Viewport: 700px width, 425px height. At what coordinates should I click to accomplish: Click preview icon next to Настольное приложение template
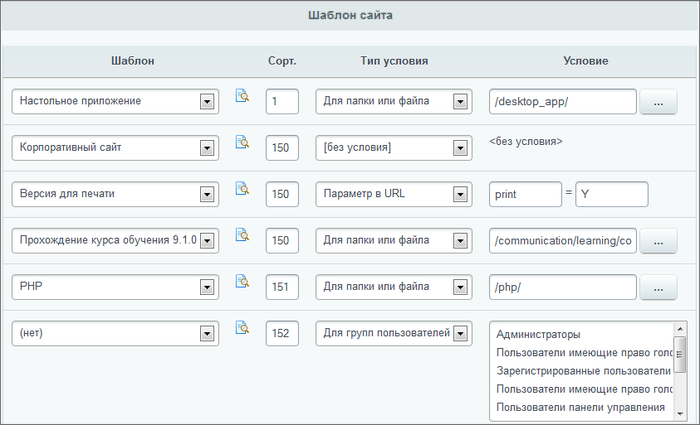(x=241, y=96)
